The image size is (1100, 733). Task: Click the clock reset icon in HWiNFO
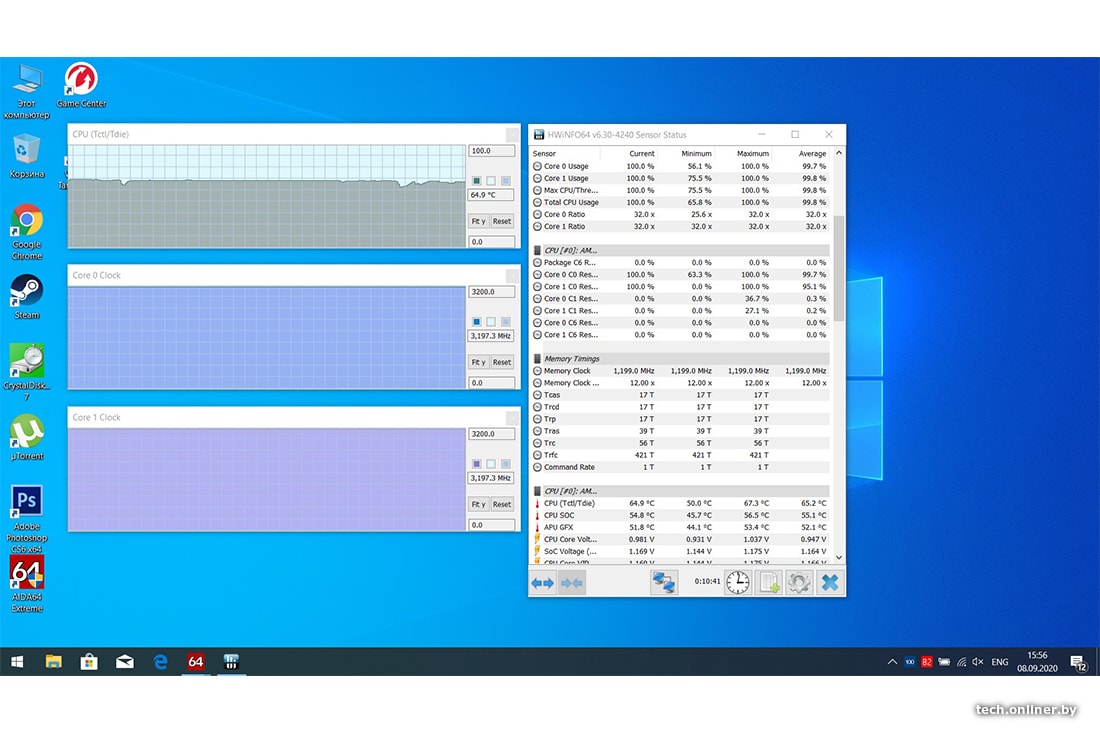click(x=737, y=583)
